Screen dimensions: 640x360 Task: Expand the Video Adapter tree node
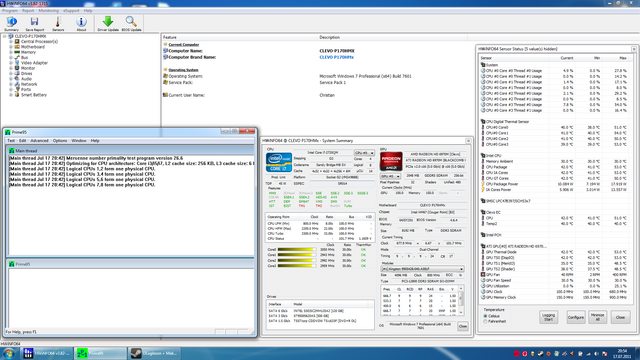tap(11, 63)
